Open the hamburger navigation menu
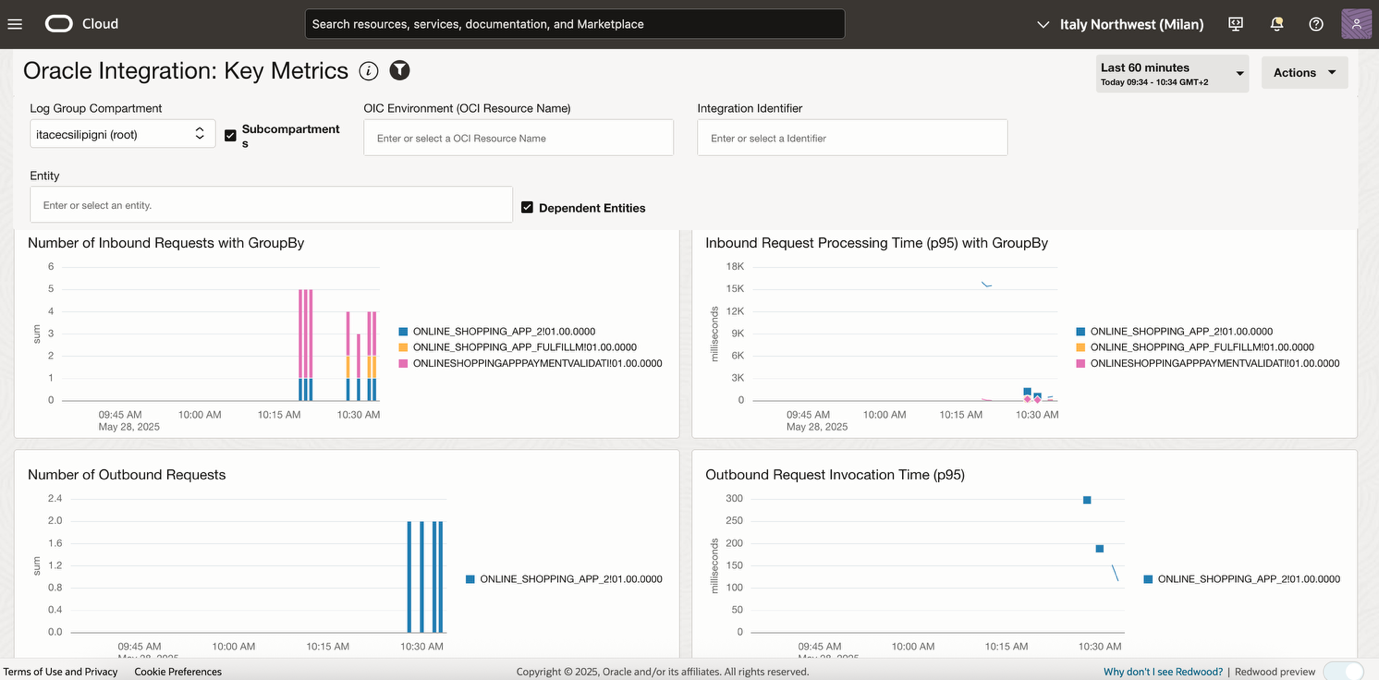 (x=15, y=24)
